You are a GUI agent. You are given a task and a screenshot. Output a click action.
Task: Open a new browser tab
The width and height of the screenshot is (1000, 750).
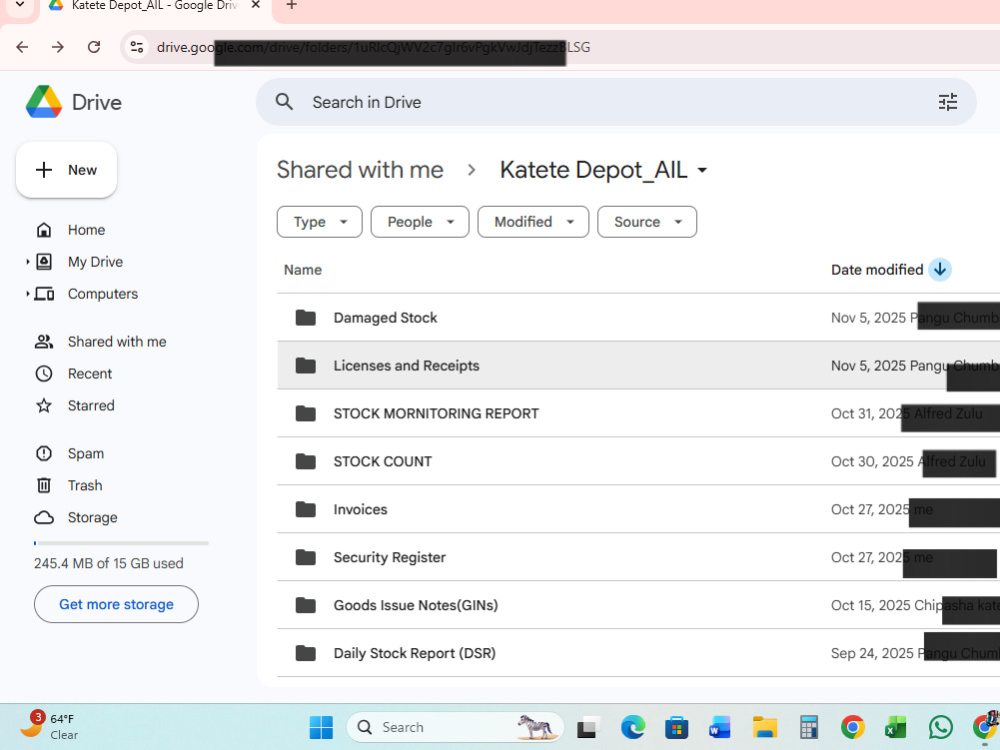[x=291, y=5]
